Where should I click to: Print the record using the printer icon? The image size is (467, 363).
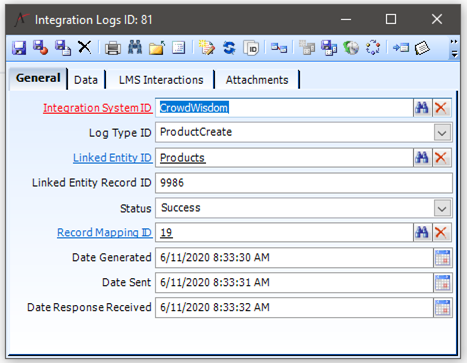coord(113,48)
